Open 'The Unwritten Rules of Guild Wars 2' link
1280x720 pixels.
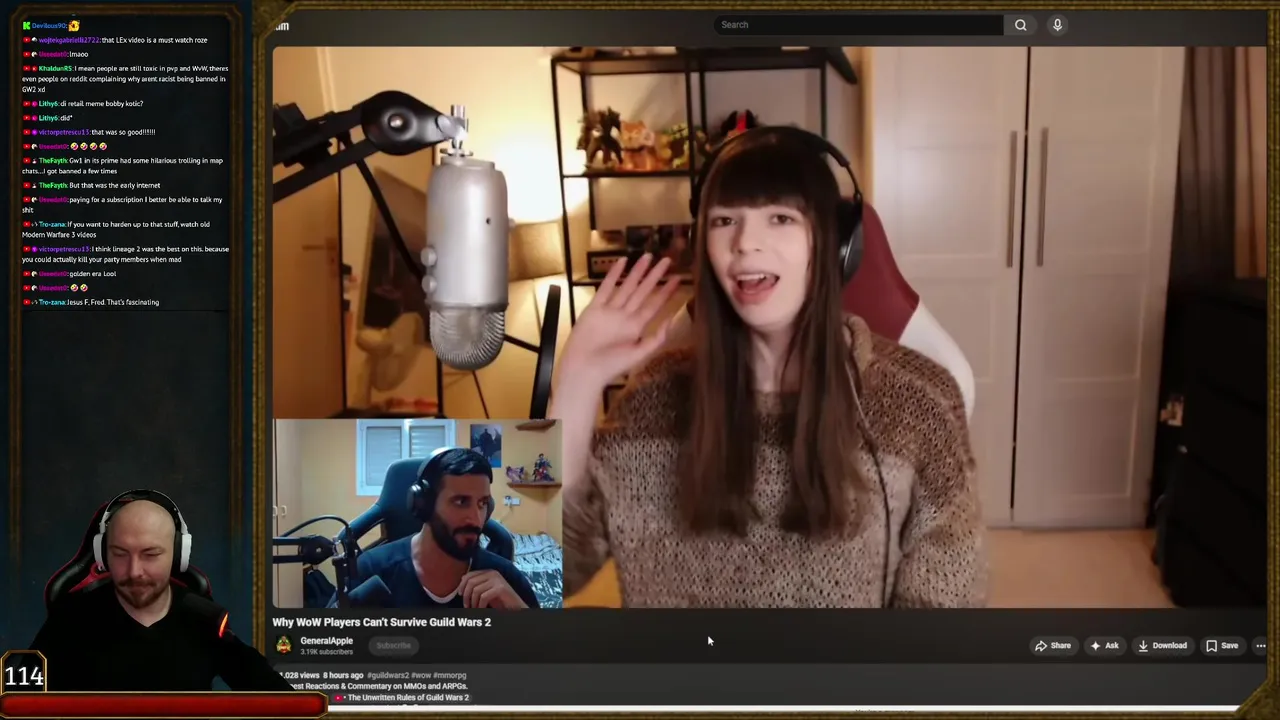(x=408, y=697)
